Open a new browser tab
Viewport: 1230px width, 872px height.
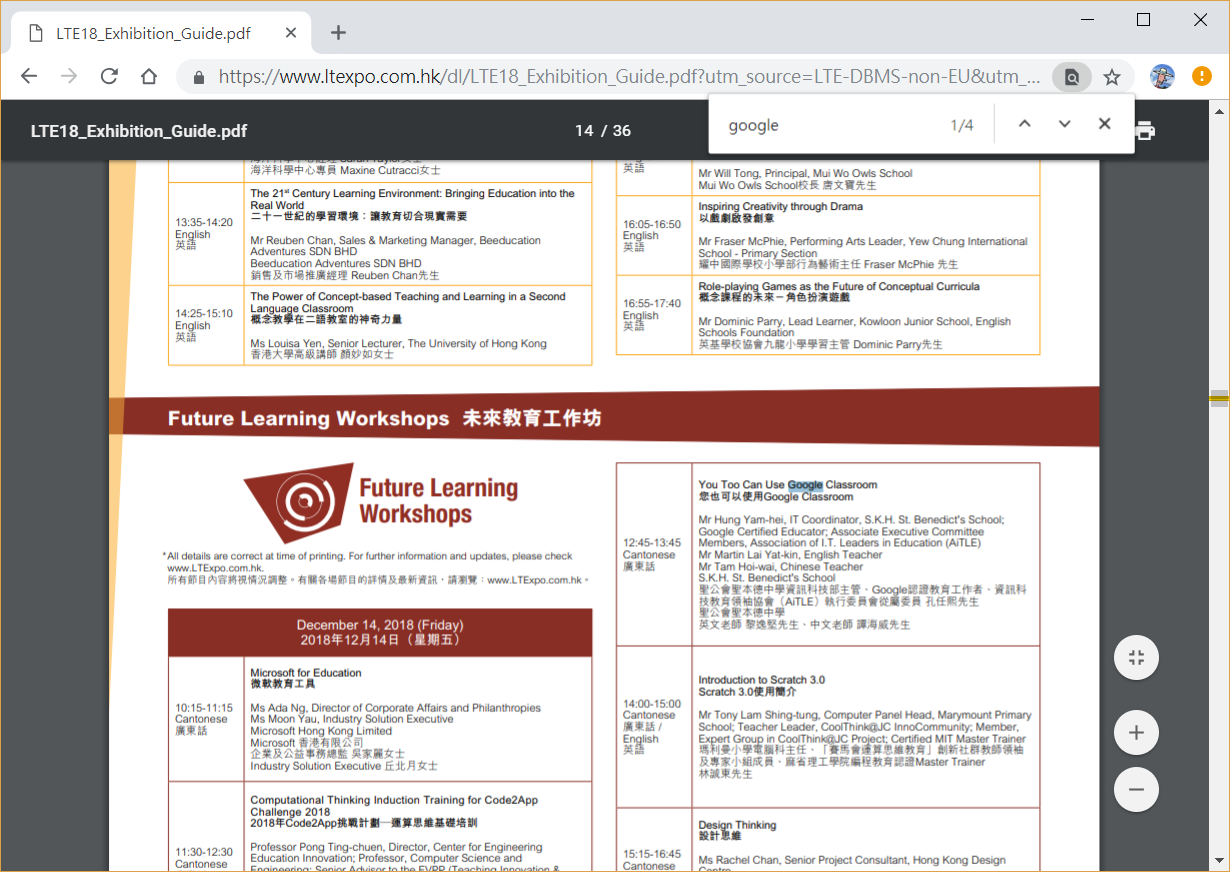[338, 33]
